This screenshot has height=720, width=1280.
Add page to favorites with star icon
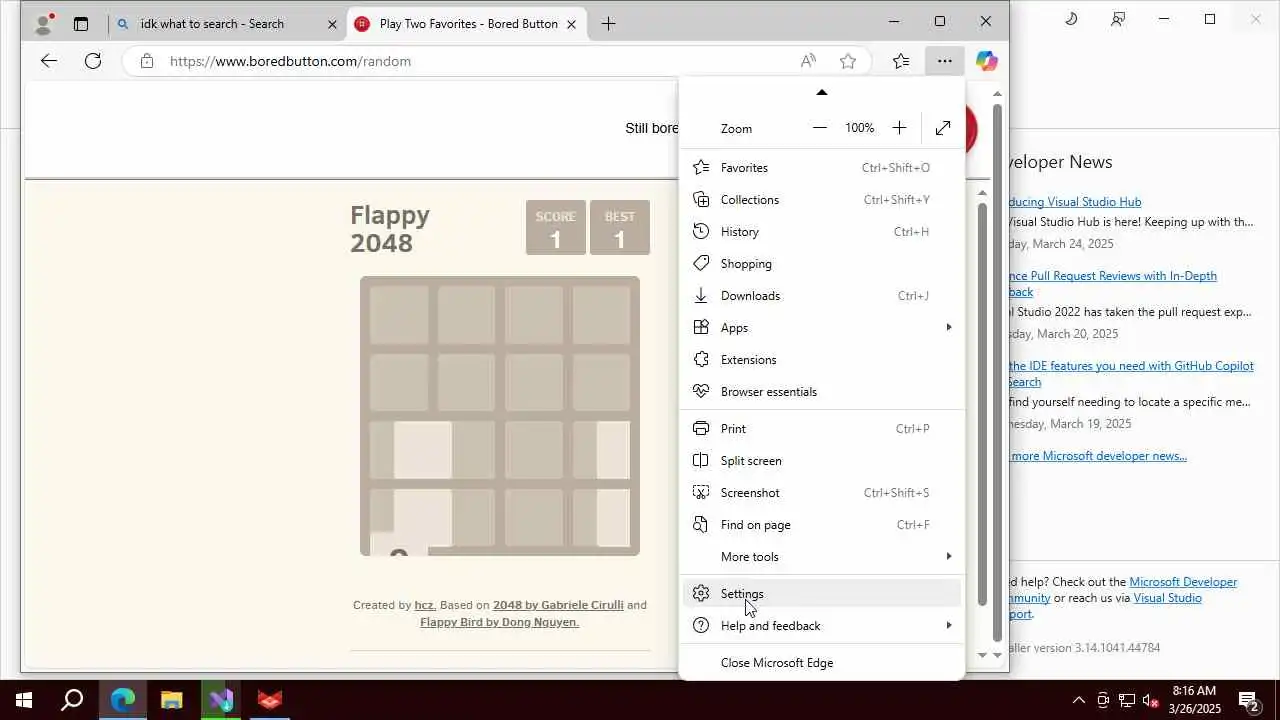click(848, 61)
